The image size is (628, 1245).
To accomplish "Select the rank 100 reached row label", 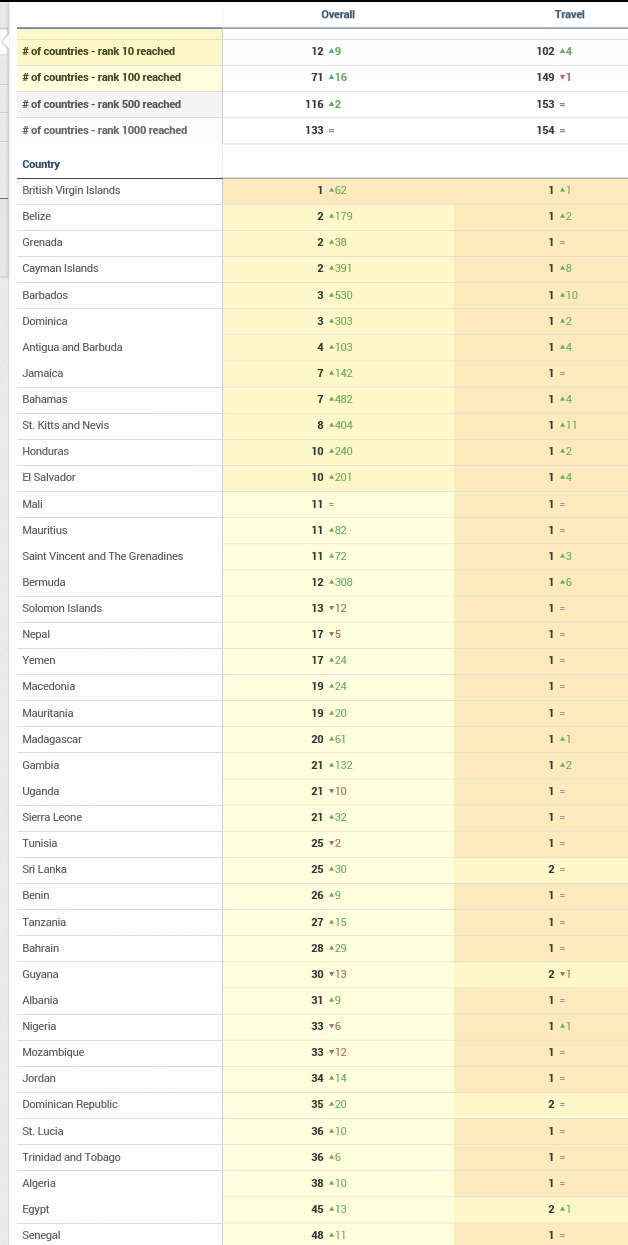I will click(101, 77).
